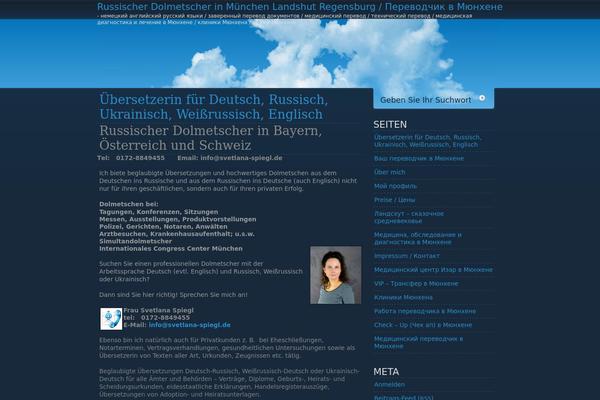Click the telephone contact icon
600x400 pixels.
click(x=111, y=318)
